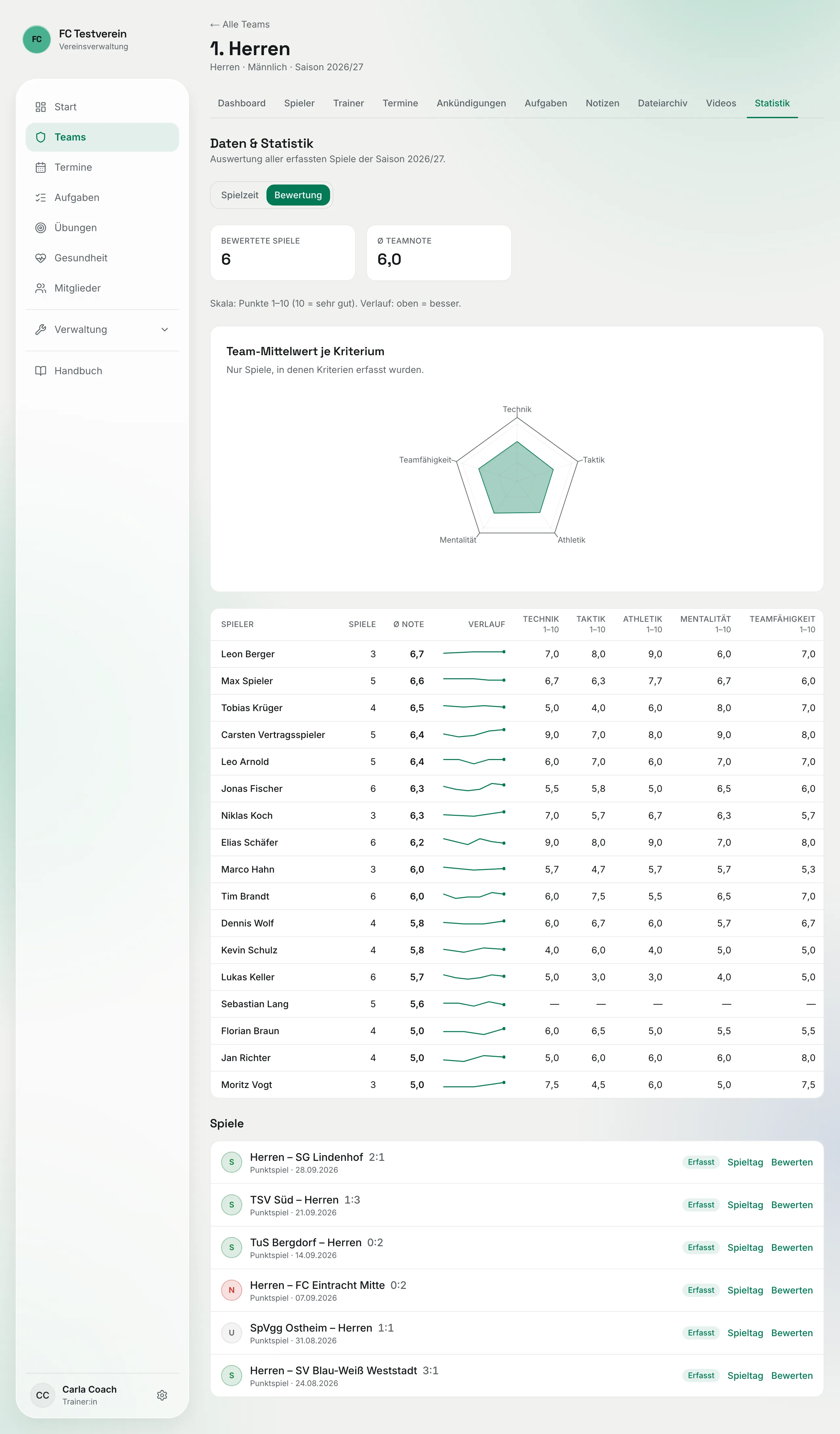Open Spieltag for SG Lindenhof match
The height and width of the screenshot is (1434, 840).
pos(745,1162)
